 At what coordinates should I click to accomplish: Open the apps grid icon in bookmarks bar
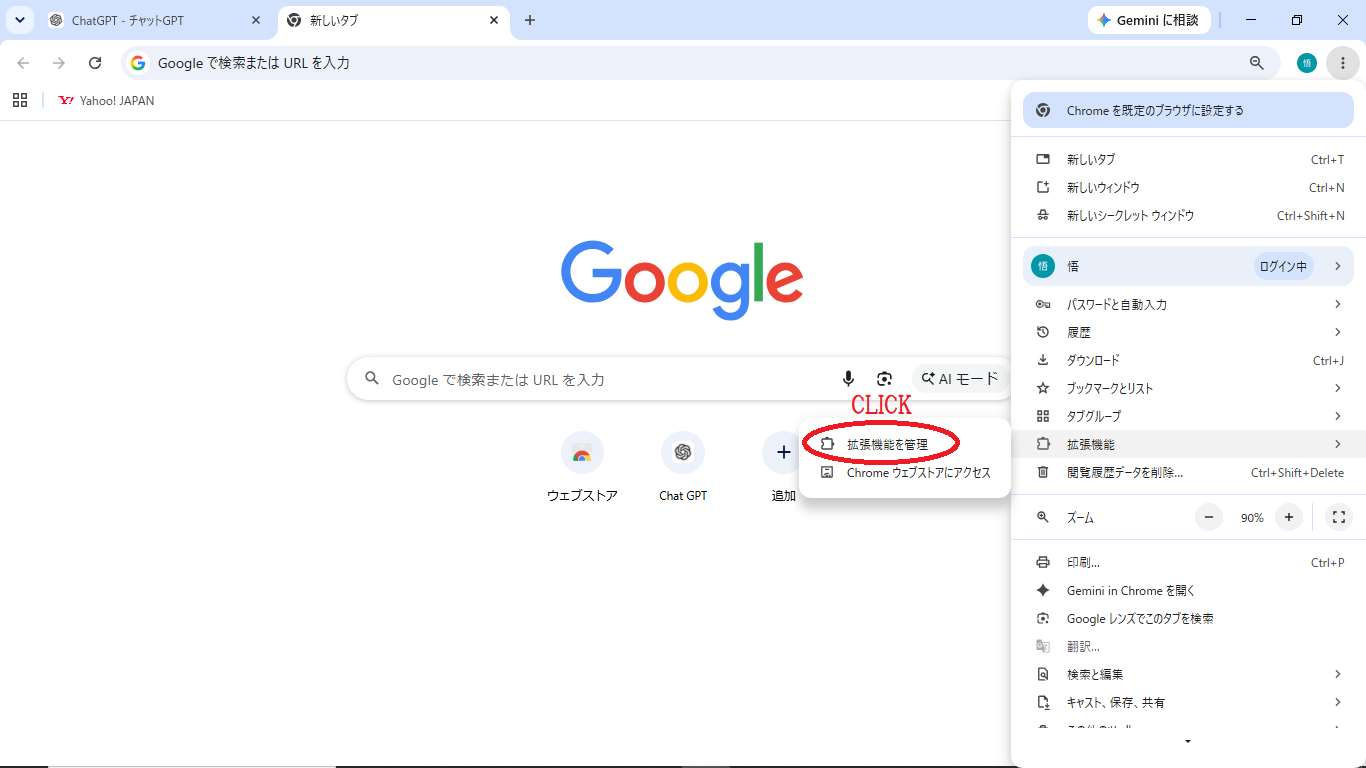(19, 100)
